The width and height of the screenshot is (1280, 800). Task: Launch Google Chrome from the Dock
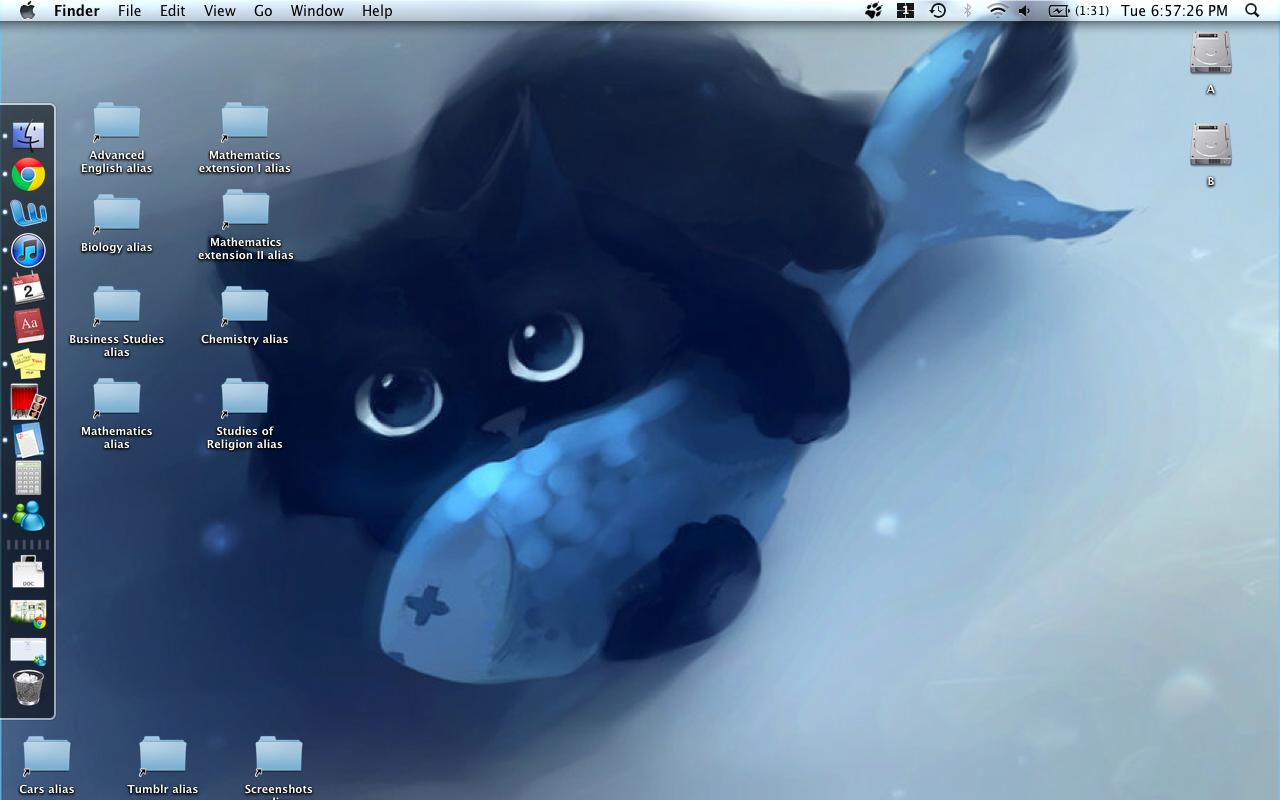28,175
